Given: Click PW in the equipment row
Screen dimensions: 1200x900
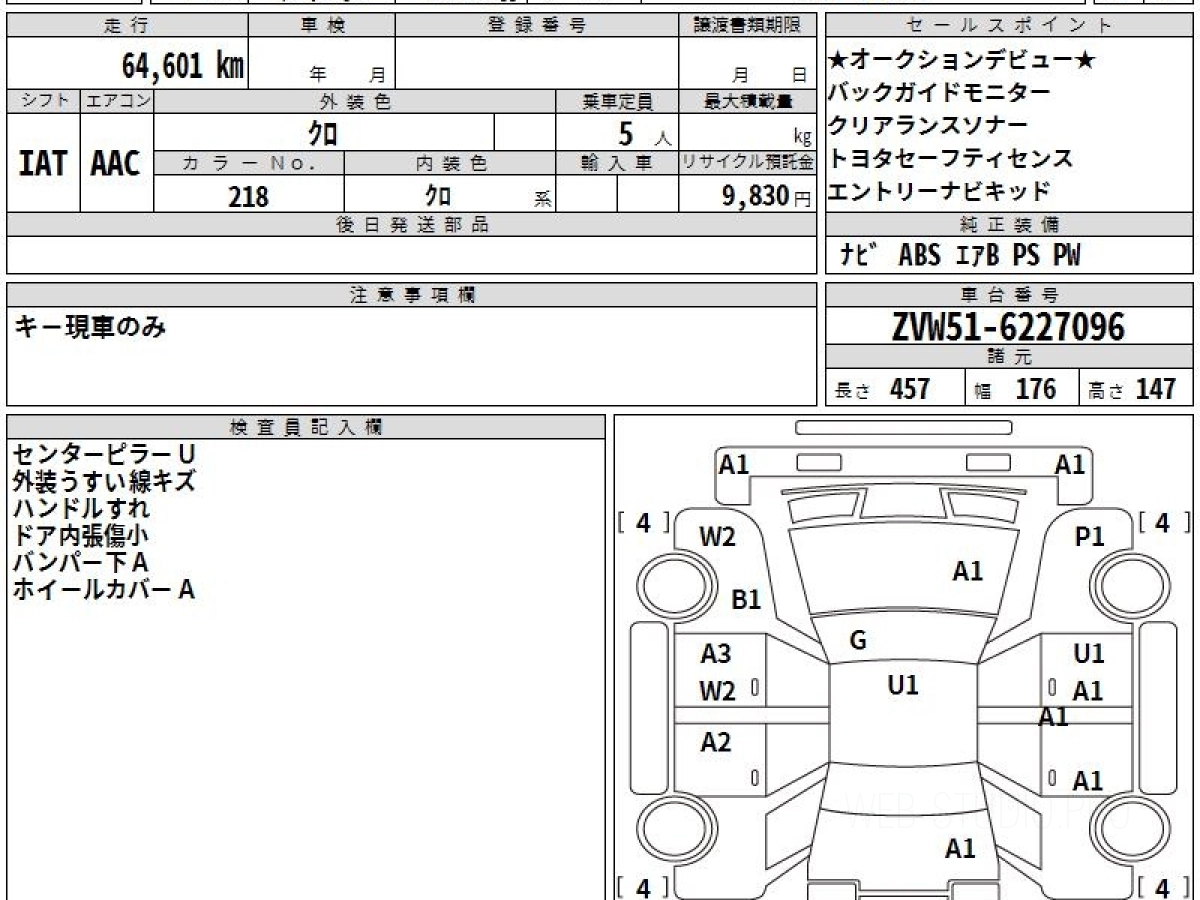Looking at the screenshot, I should point(1066,256).
